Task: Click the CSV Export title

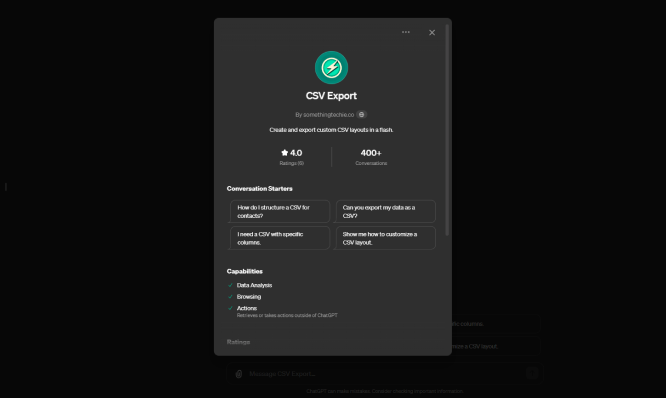Action: pos(331,96)
